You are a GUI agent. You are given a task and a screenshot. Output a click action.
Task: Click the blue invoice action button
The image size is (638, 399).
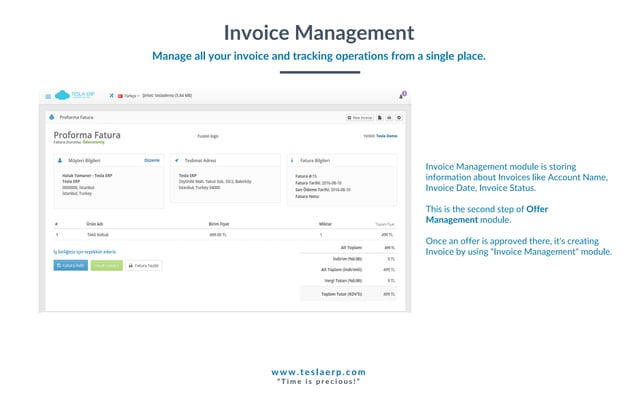pos(71,266)
